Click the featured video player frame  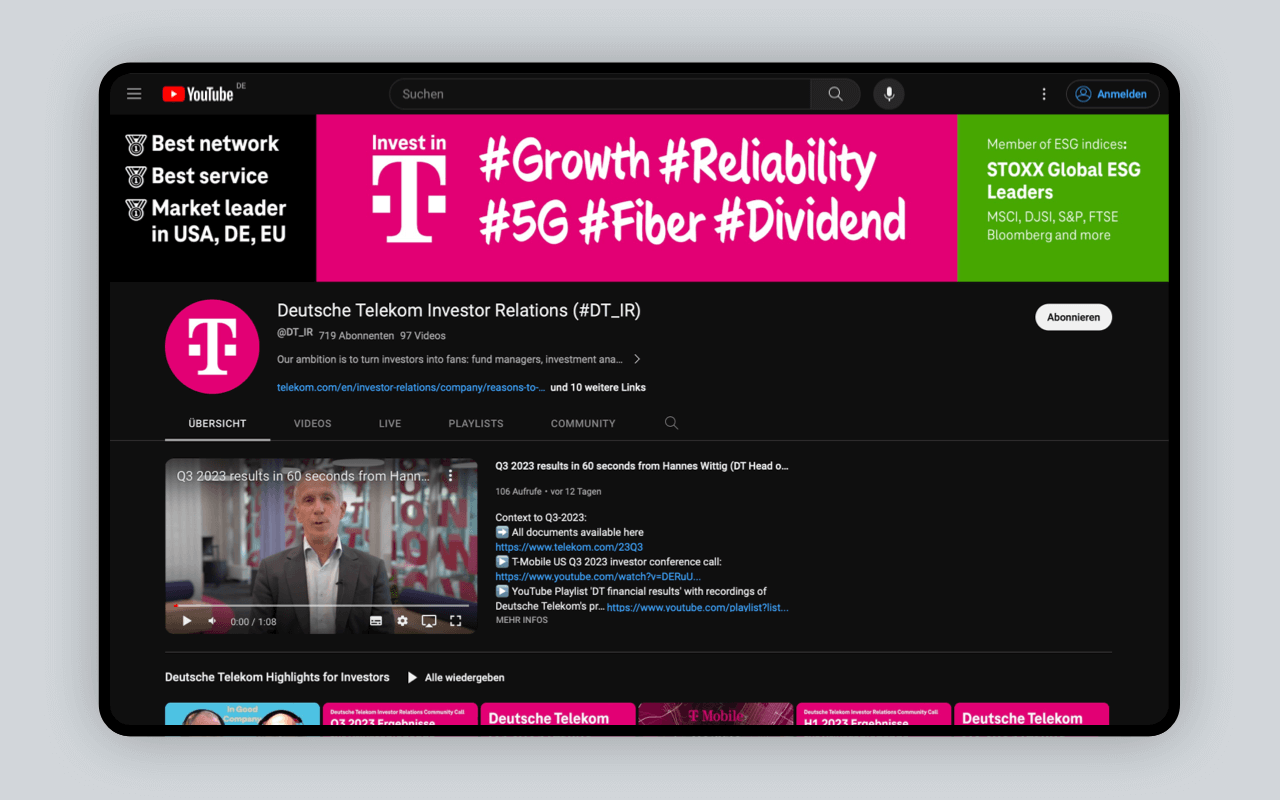coord(321,546)
